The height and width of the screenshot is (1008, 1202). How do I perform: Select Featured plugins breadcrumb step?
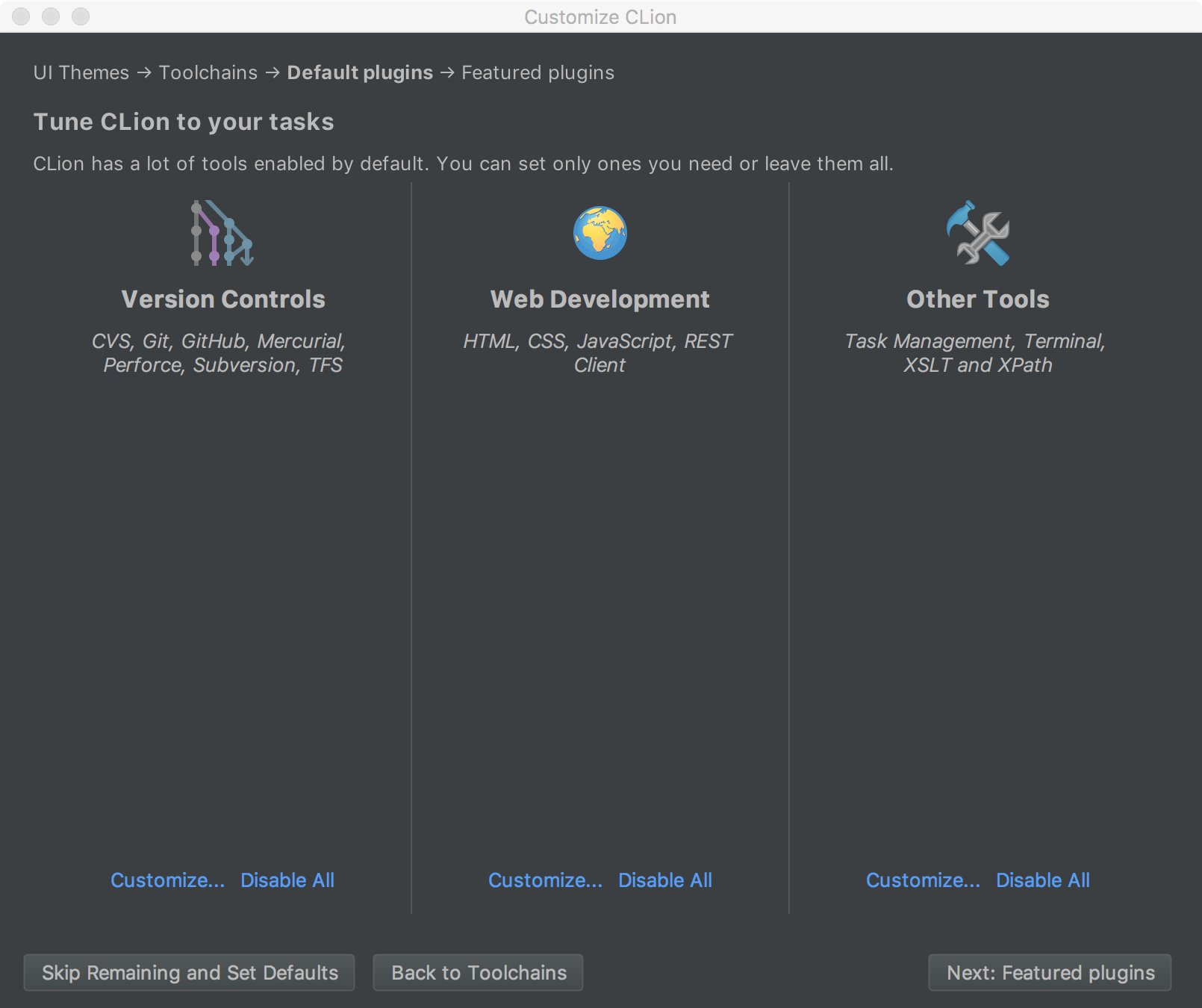pyautogui.click(x=538, y=72)
